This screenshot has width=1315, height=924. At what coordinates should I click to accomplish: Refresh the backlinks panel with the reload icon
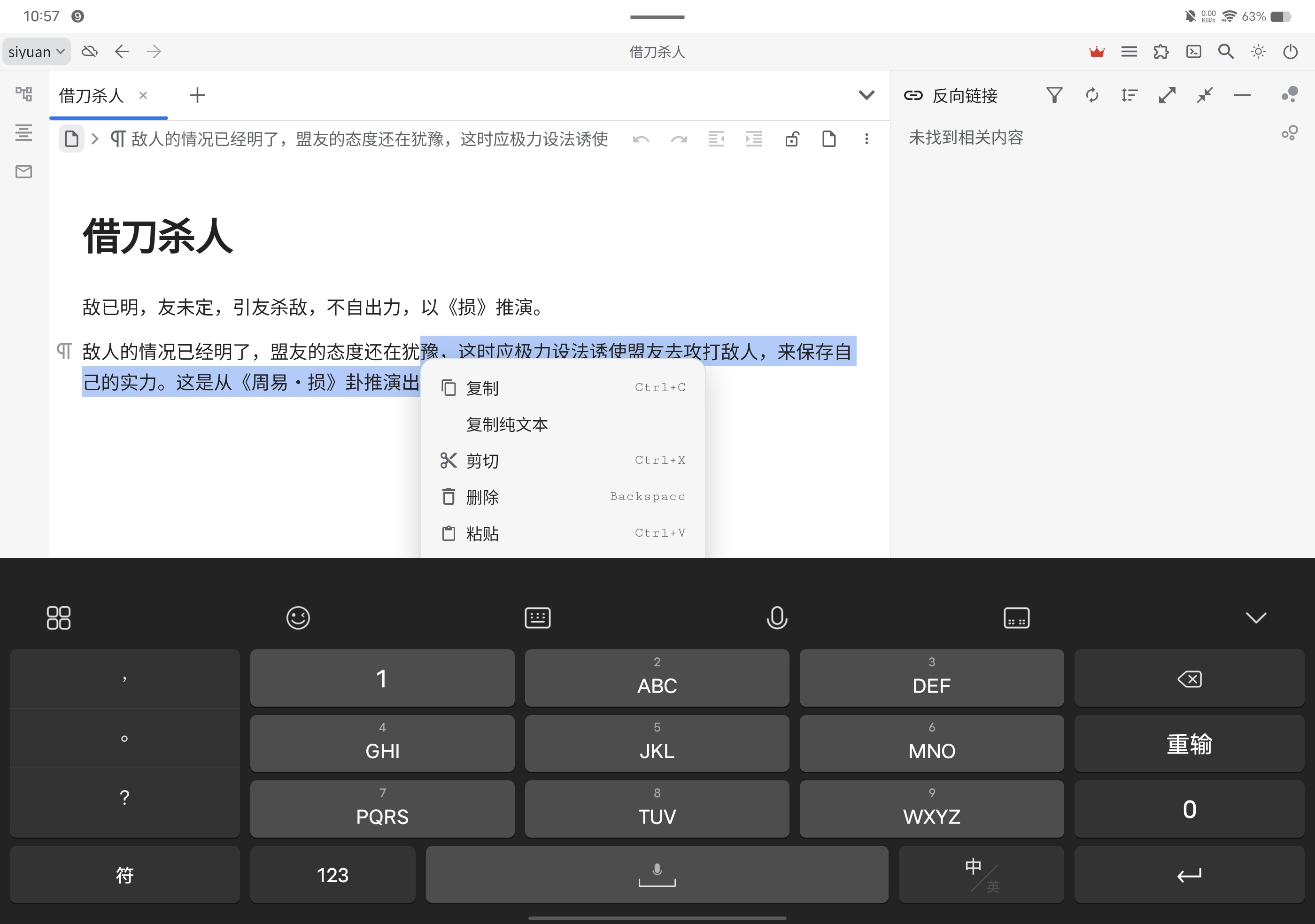(x=1091, y=95)
